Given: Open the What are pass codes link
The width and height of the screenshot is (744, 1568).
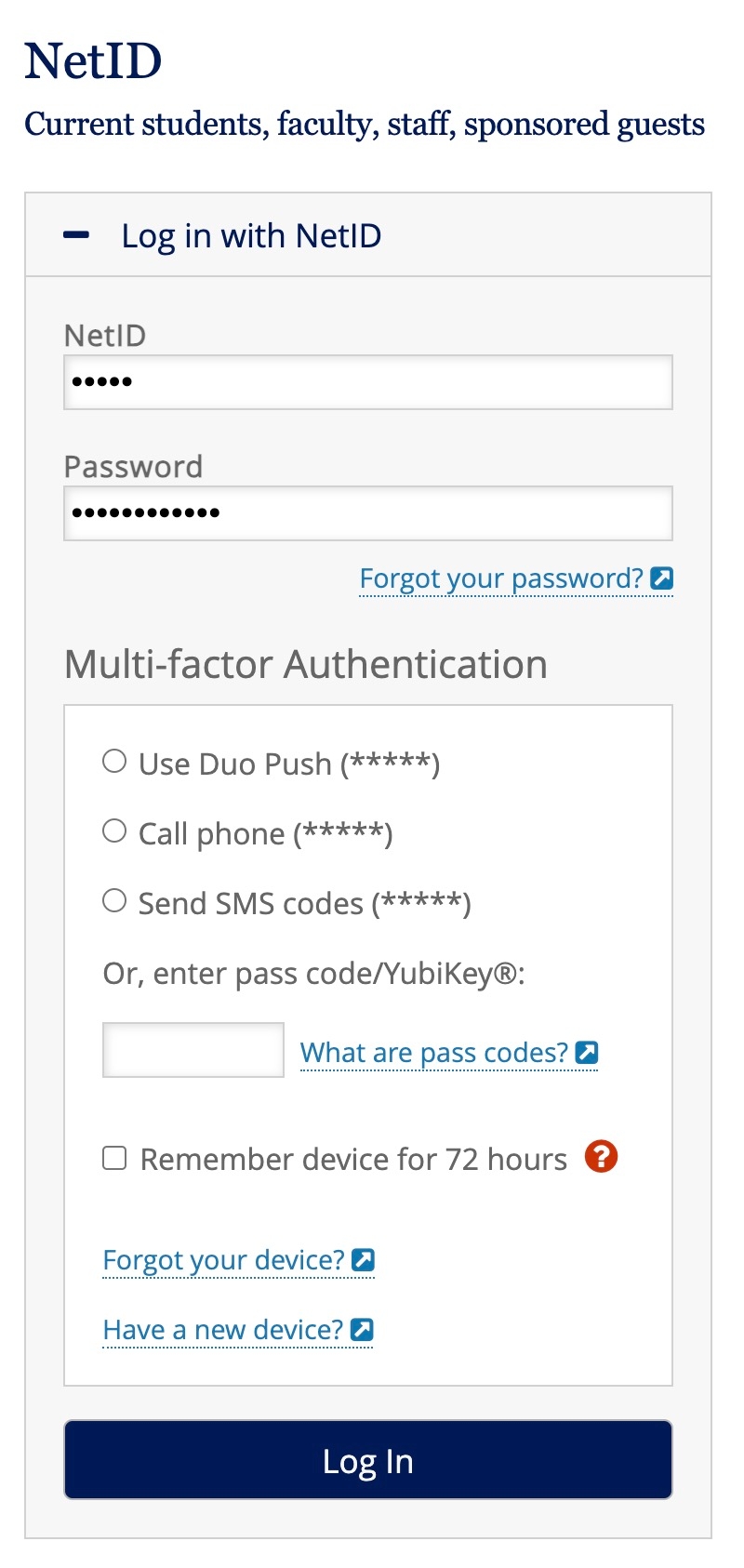Looking at the screenshot, I should (x=433, y=1053).
